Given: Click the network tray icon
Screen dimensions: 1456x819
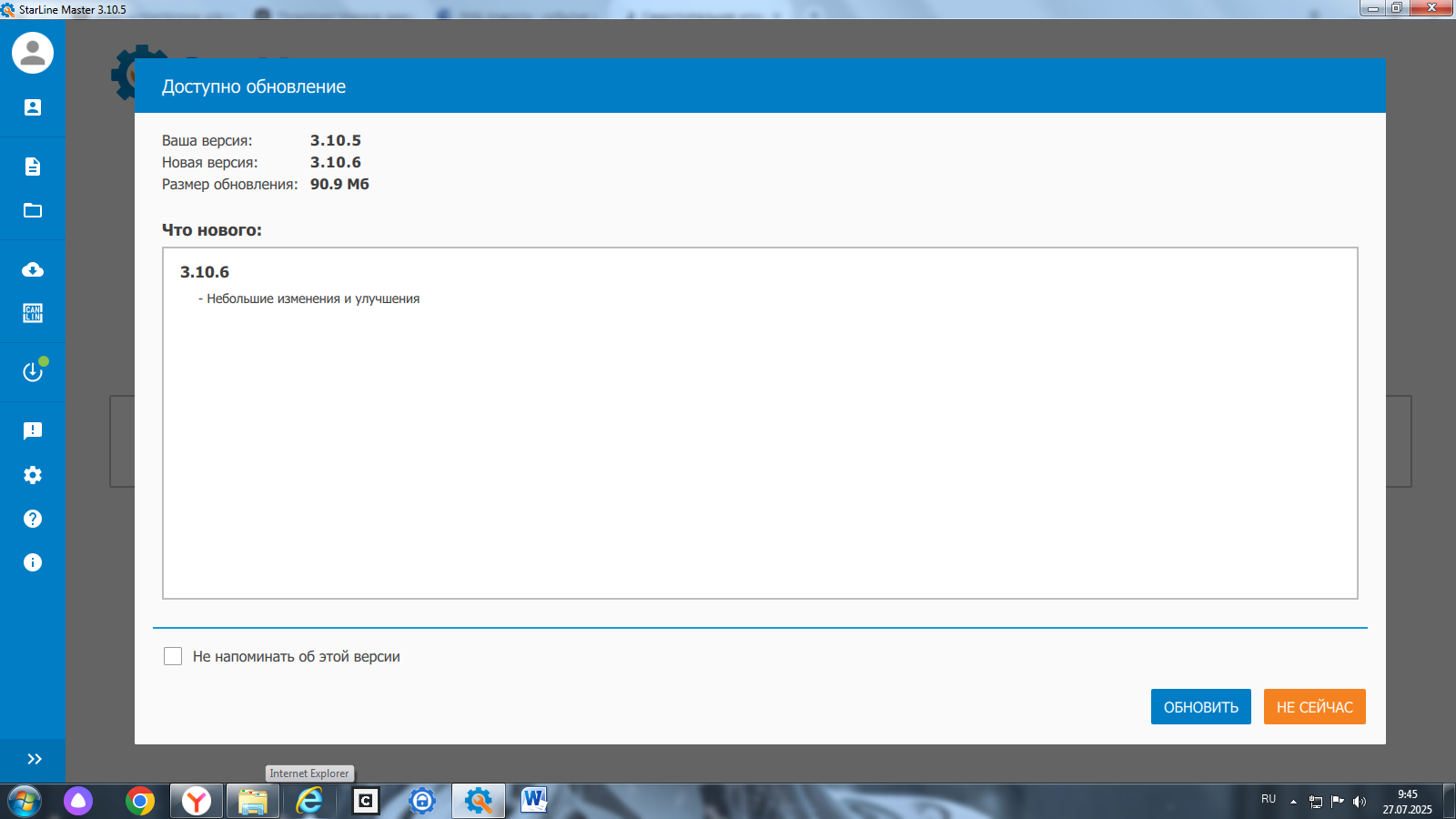Looking at the screenshot, I should coord(1316,802).
